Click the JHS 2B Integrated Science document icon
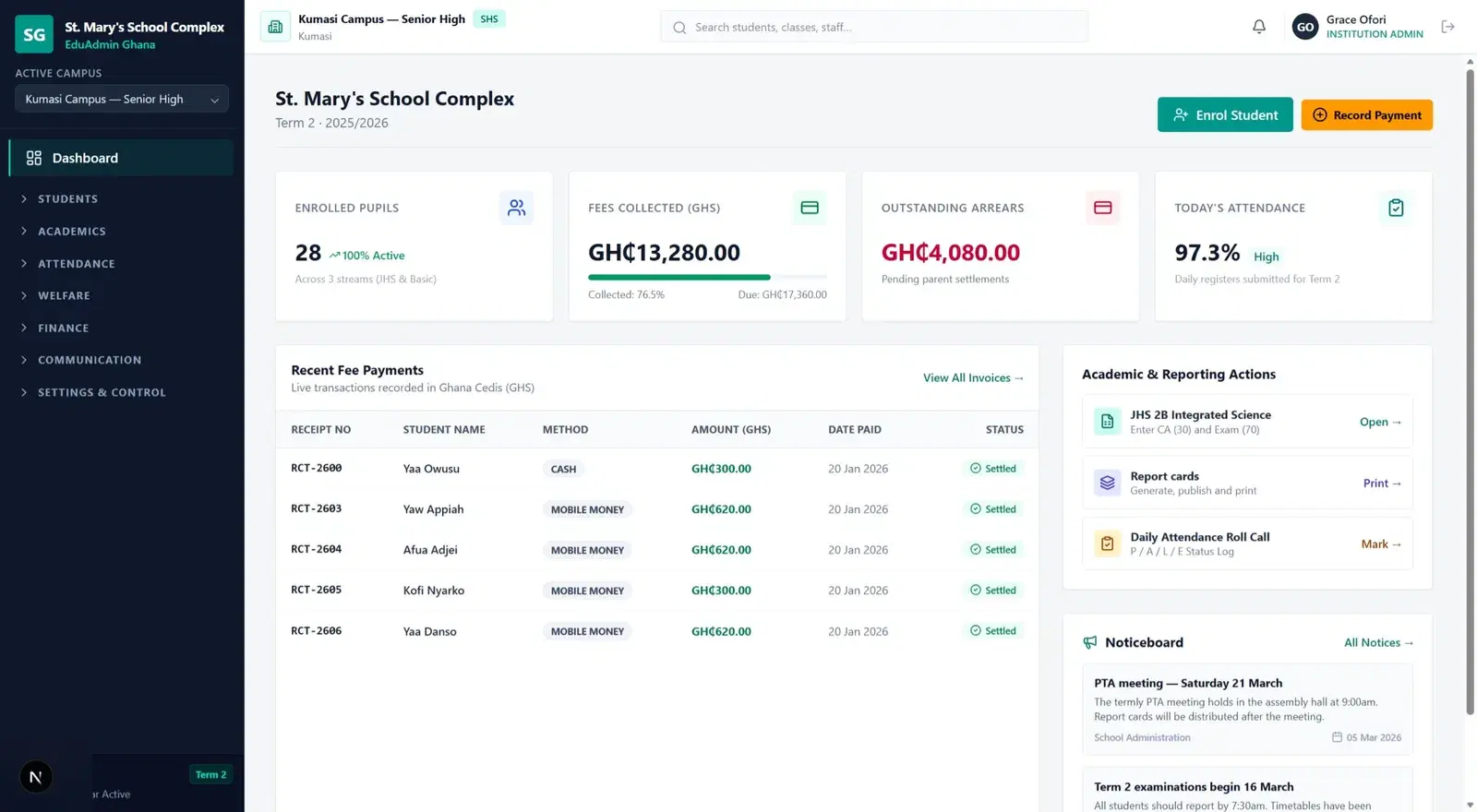Viewport: 1477px width, 812px height. 1107,422
